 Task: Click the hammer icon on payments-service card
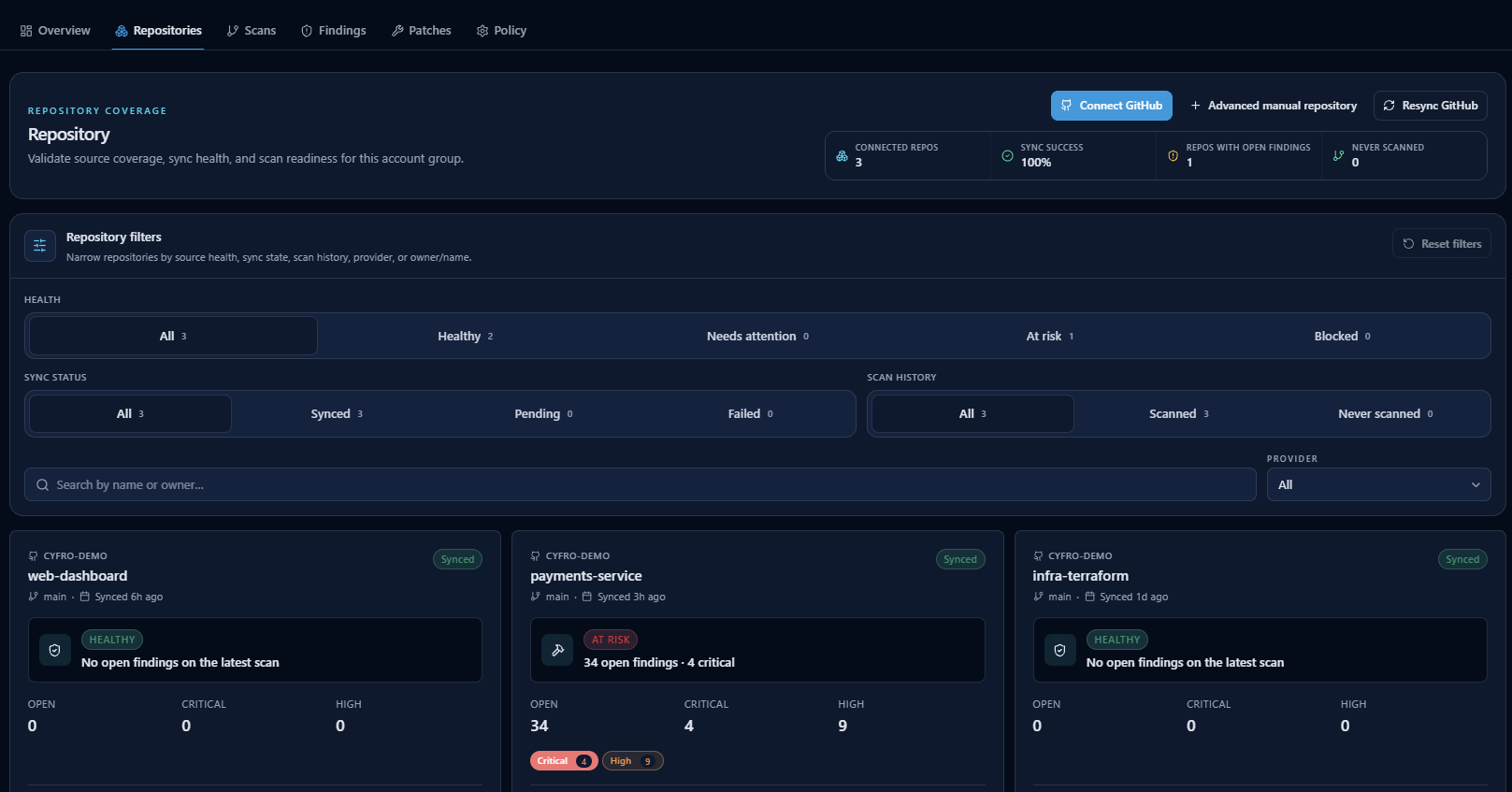point(557,650)
